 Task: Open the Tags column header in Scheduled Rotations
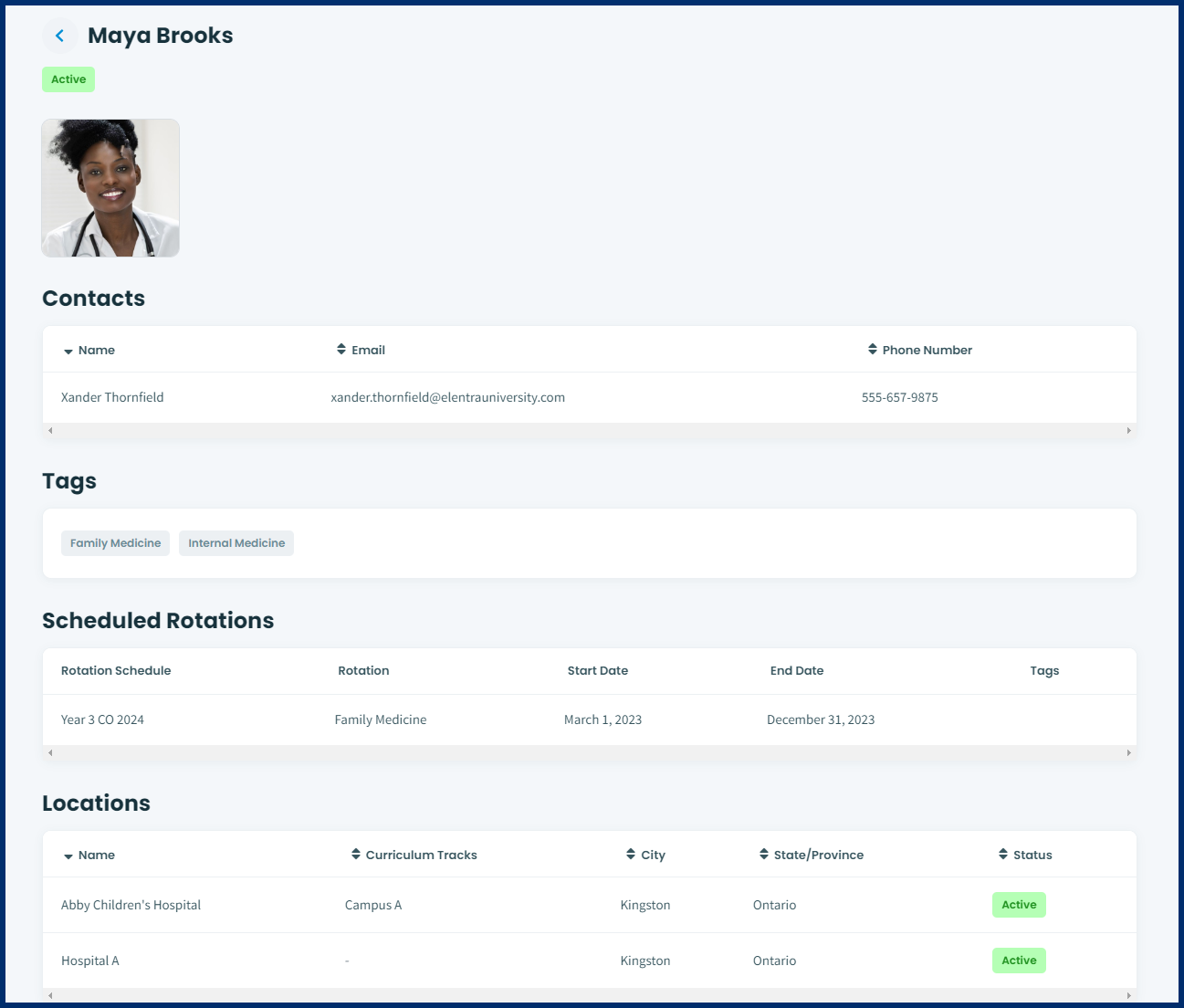(1044, 670)
